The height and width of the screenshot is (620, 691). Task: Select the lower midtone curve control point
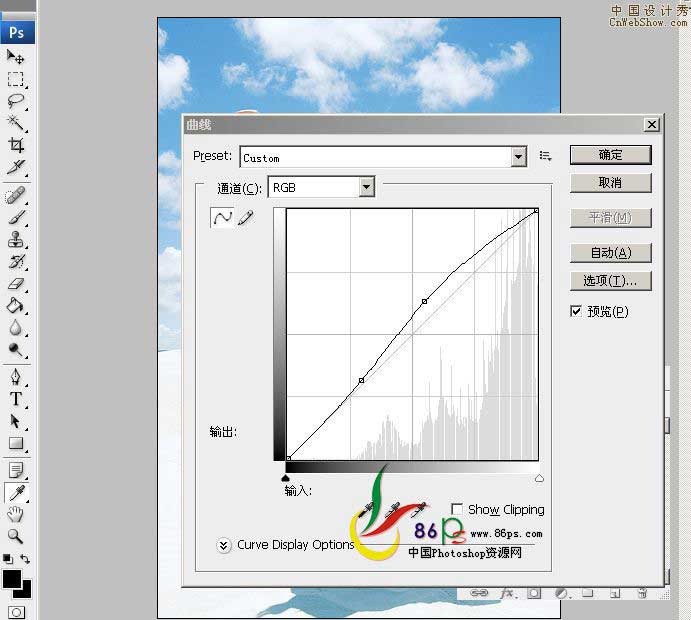361,380
